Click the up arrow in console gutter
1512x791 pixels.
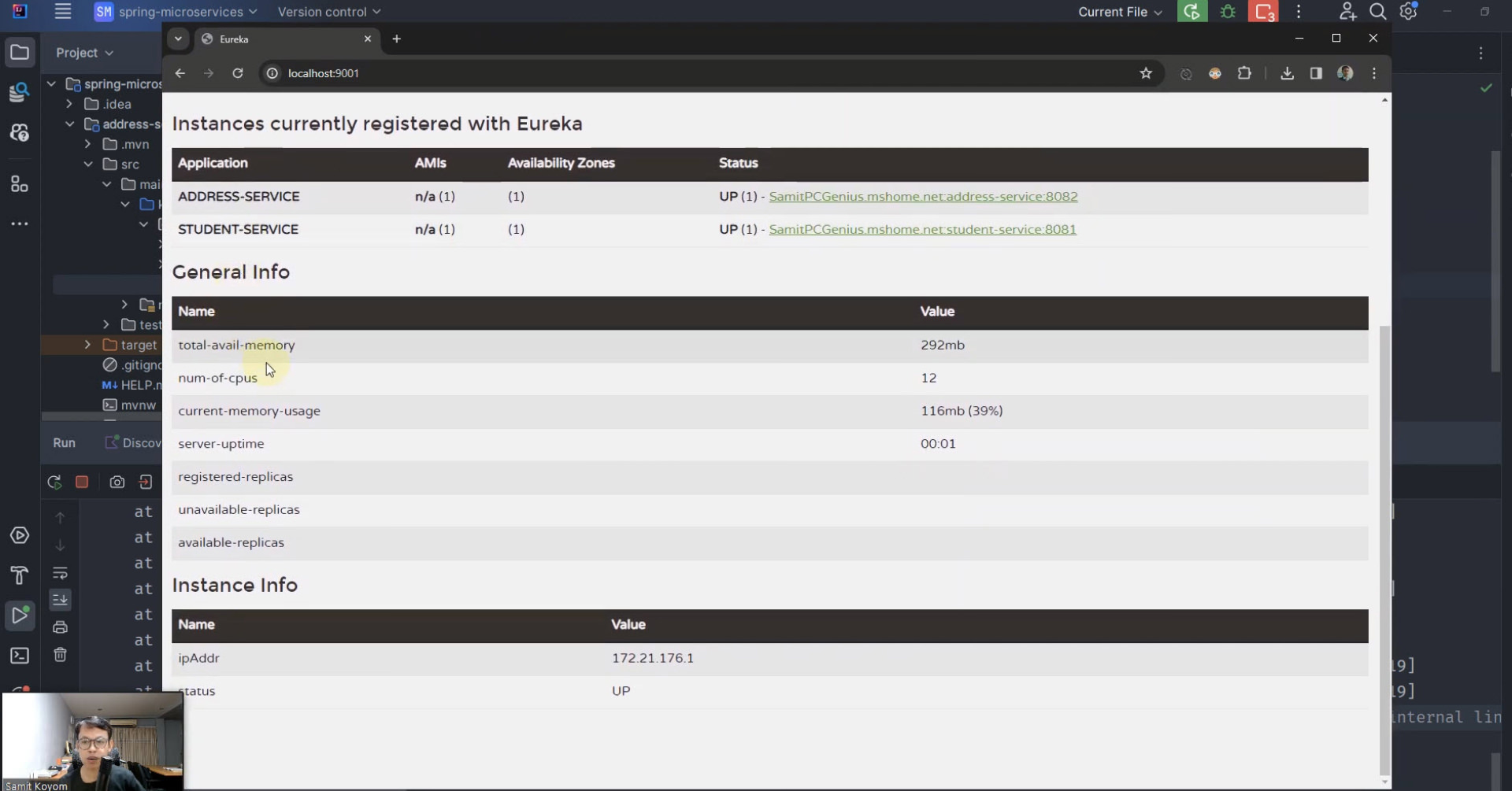pyautogui.click(x=60, y=518)
